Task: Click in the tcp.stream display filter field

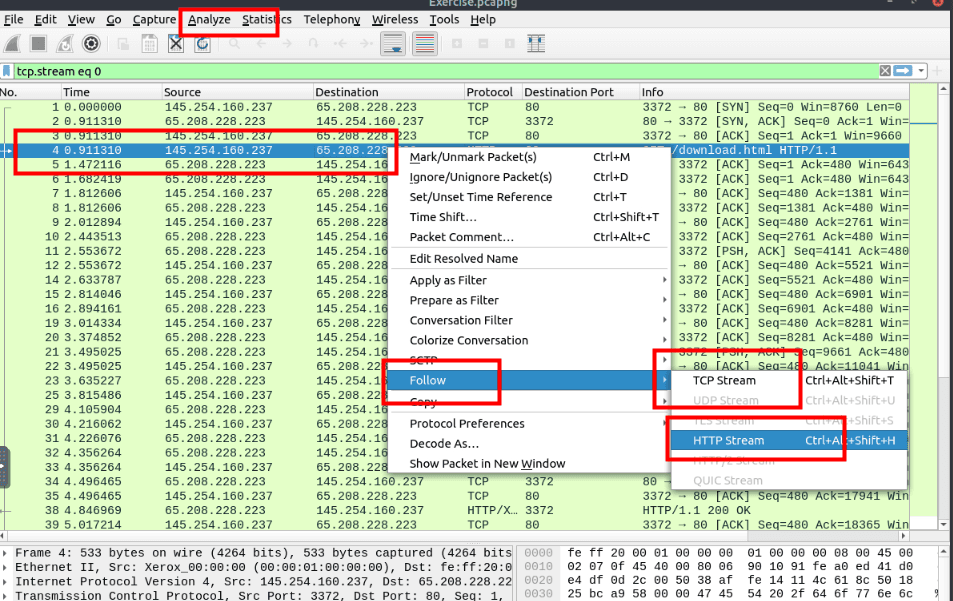Action: 400,71
